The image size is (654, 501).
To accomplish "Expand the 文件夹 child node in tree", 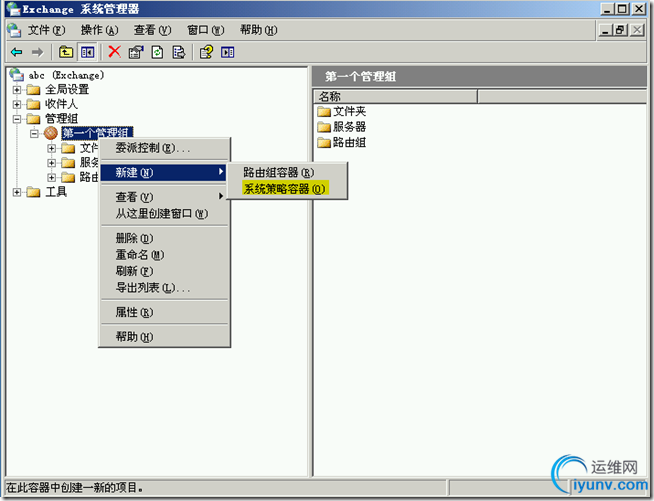I will [x=51, y=148].
